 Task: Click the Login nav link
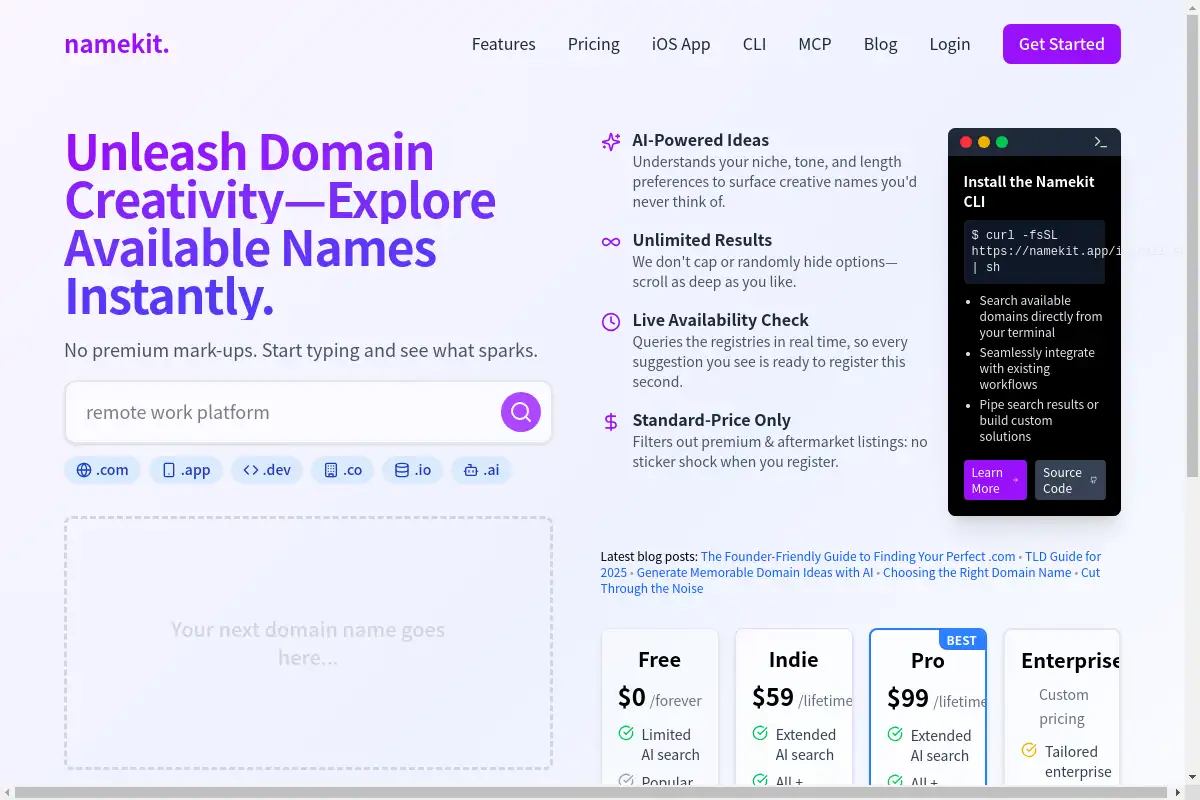pos(950,44)
